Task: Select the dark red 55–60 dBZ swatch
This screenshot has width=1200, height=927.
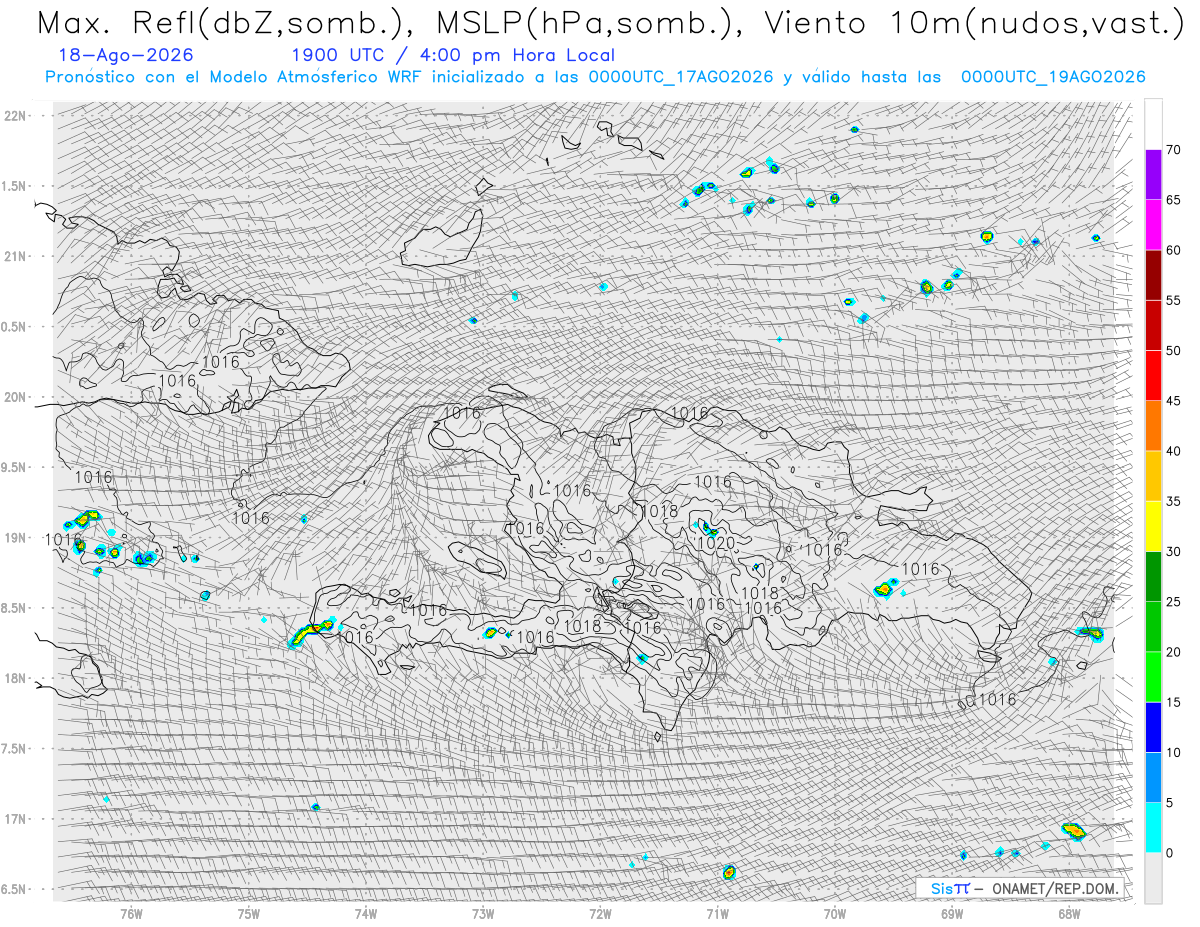Action: click(1153, 275)
